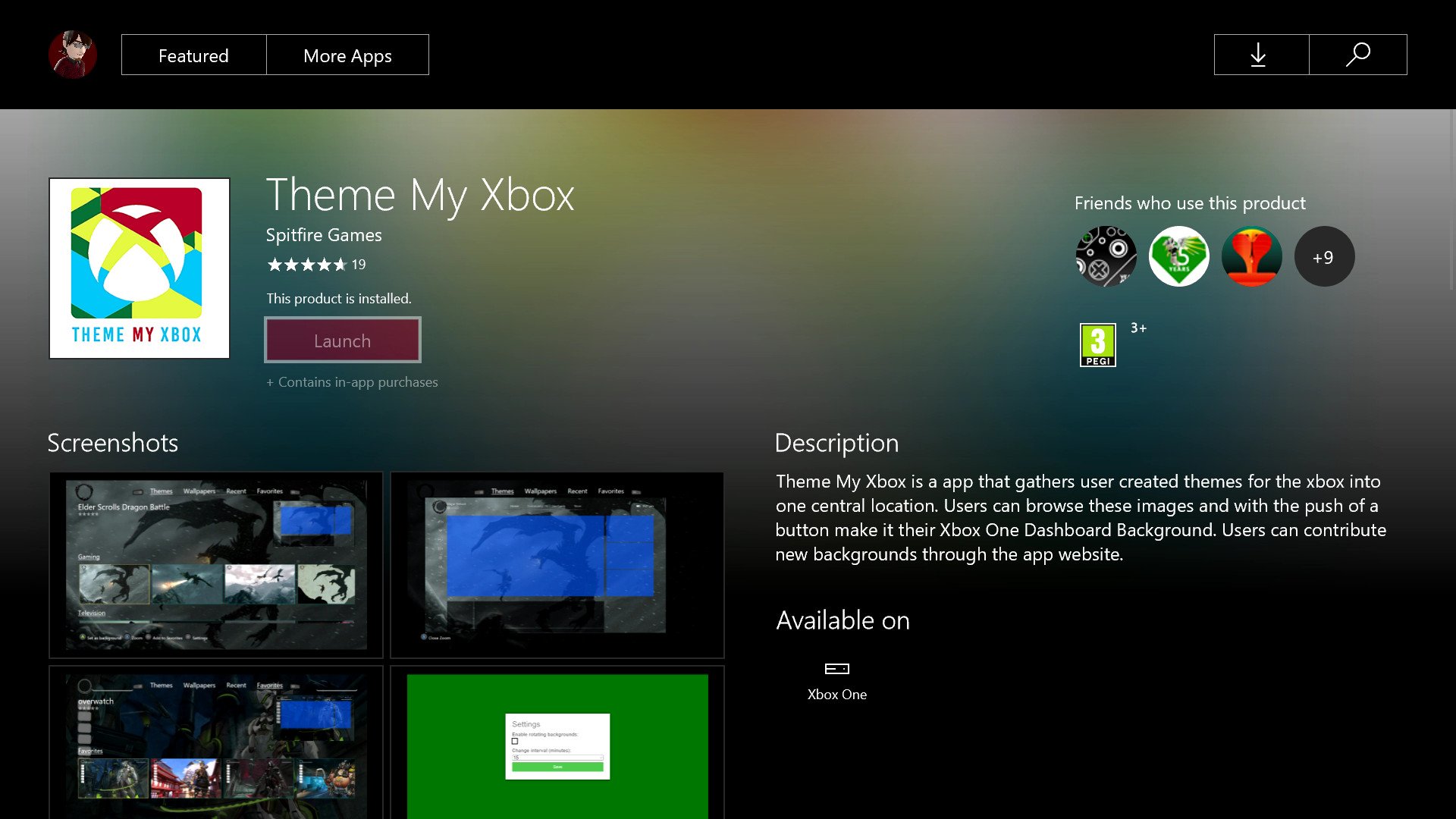
Task: Click the vertical scrollbar at right edge
Action: pos(1452,199)
